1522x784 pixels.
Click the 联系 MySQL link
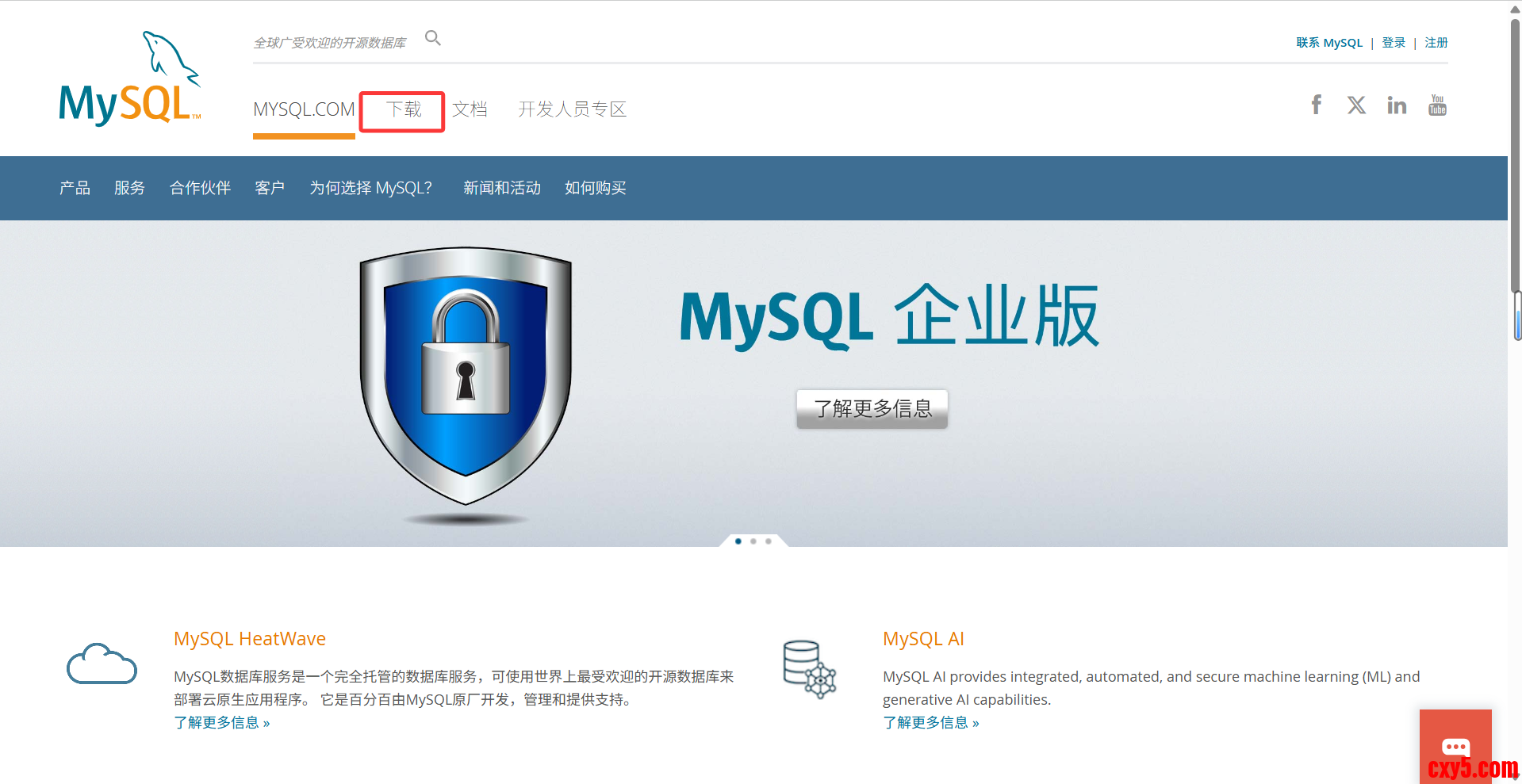pos(1329,43)
